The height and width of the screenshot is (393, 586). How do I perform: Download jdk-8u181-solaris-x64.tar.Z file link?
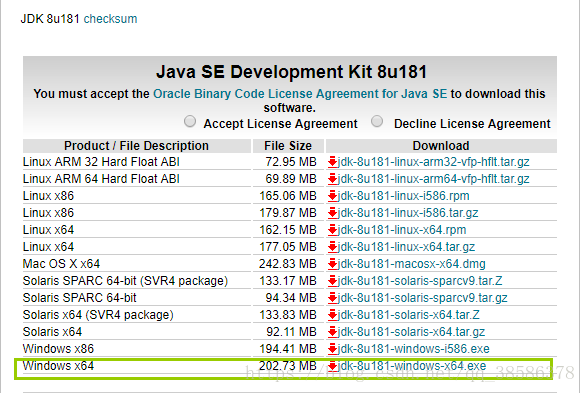tap(408, 315)
